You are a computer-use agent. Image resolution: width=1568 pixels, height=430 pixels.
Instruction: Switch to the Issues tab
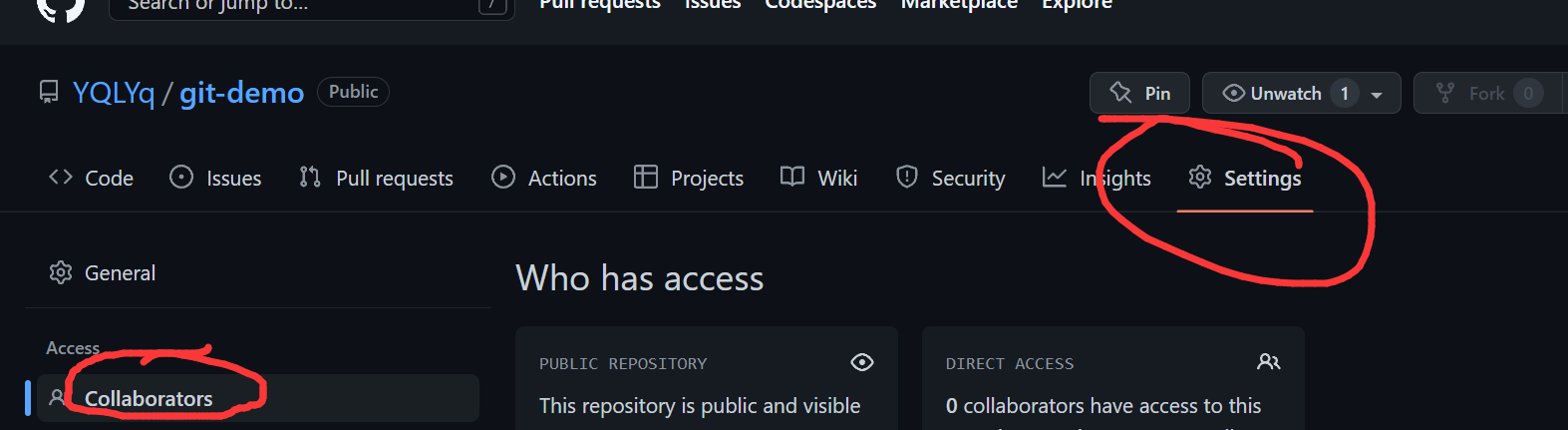[x=216, y=178]
